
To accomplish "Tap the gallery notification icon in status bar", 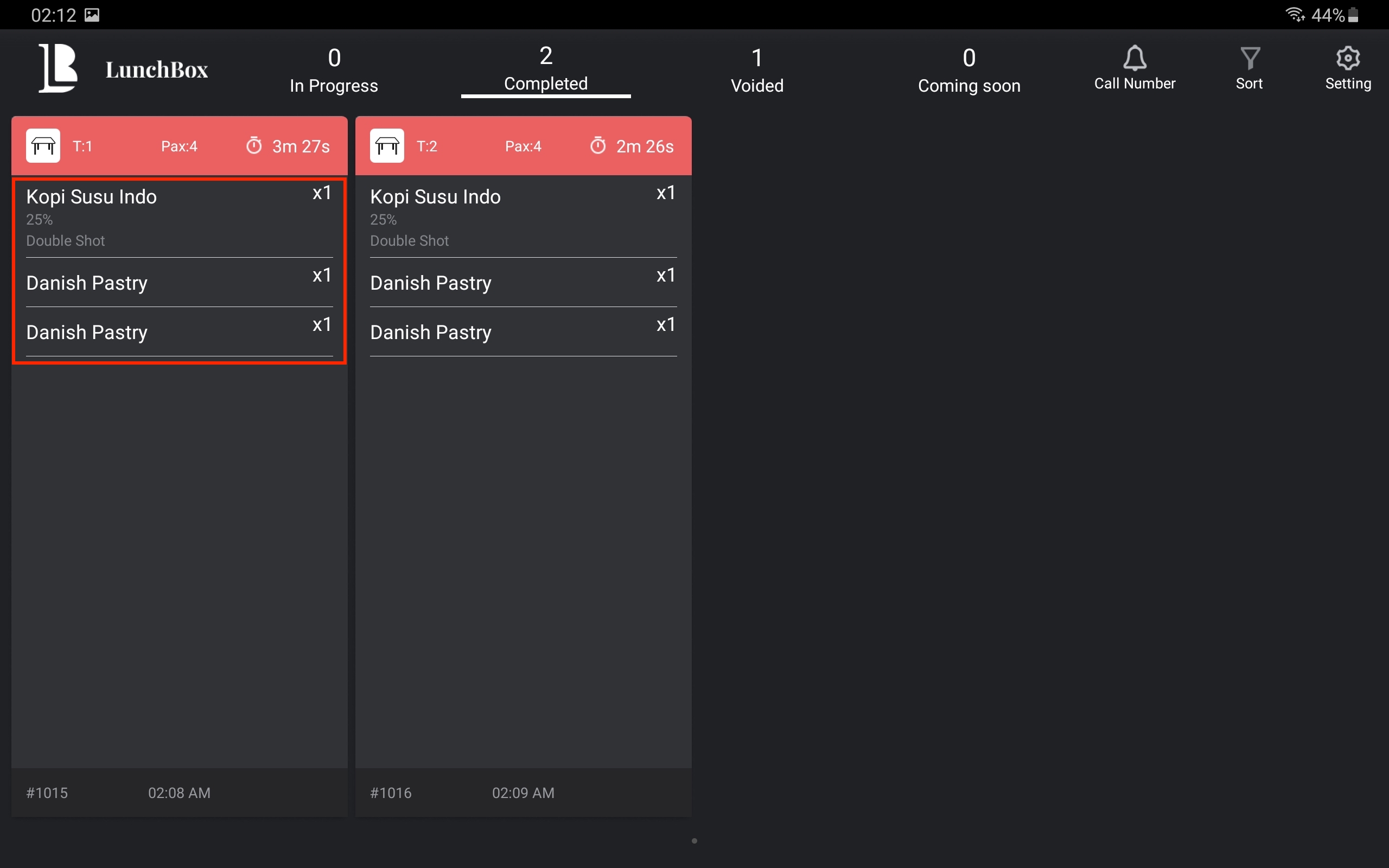I will click(x=92, y=15).
